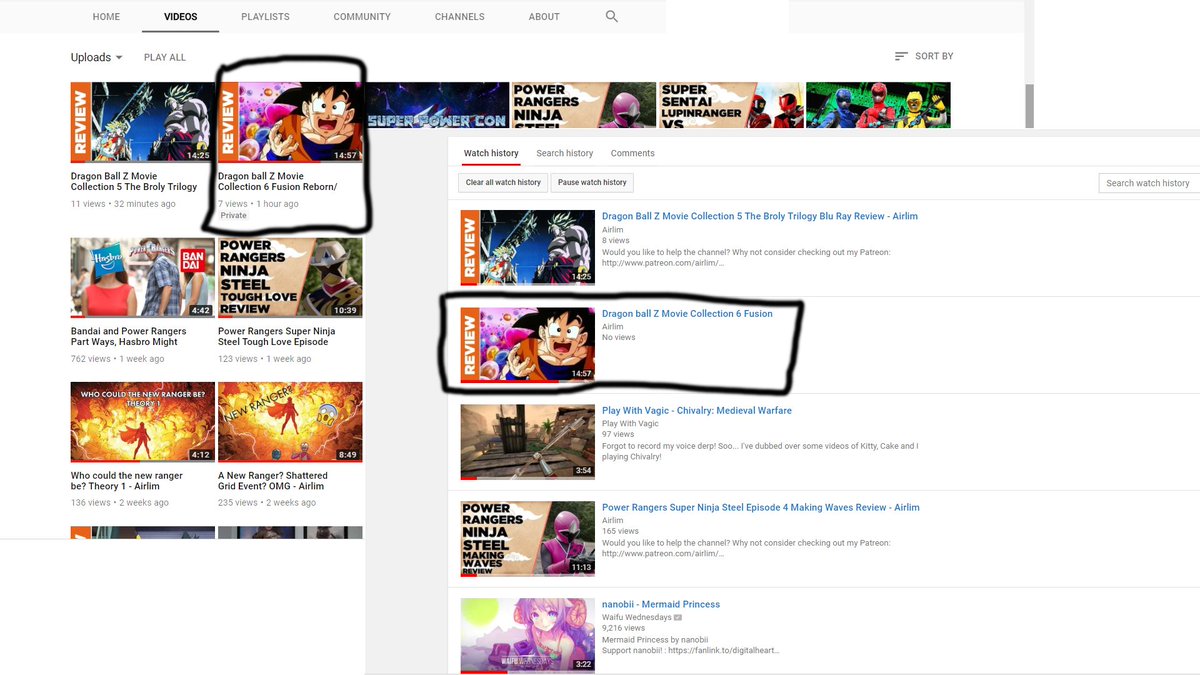
Task: Click the page vertical scrollbar thumb
Action: pos(1030,106)
